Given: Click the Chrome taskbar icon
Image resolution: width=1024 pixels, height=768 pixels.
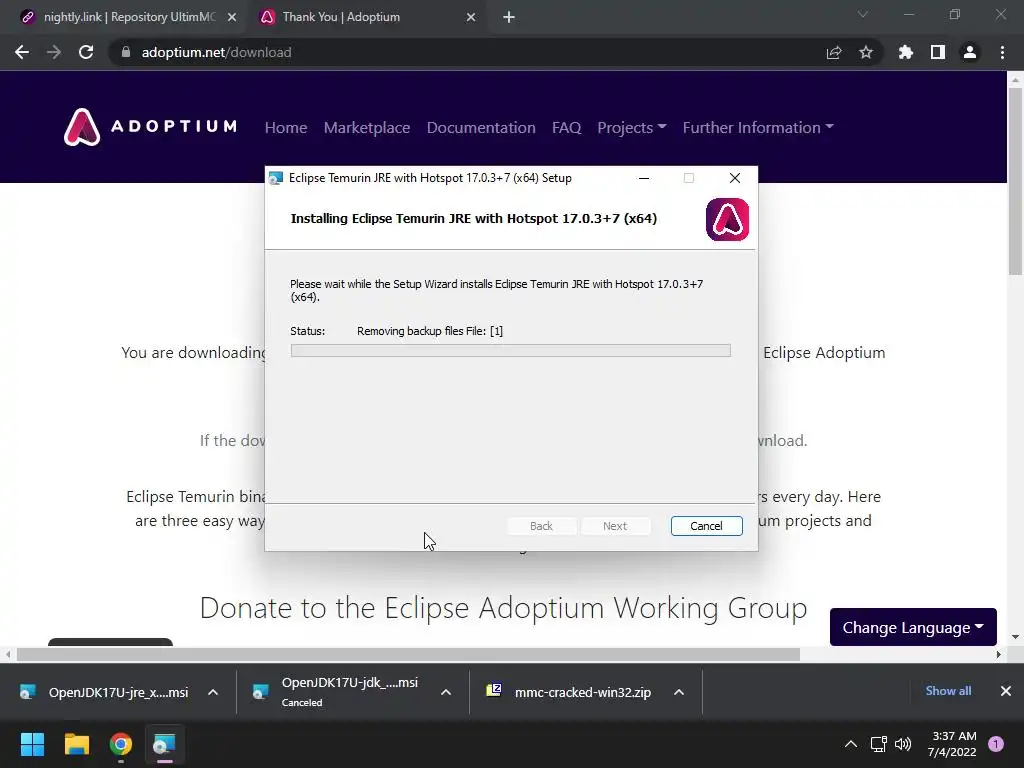Looking at the screenshot, I should coord(121,744).
